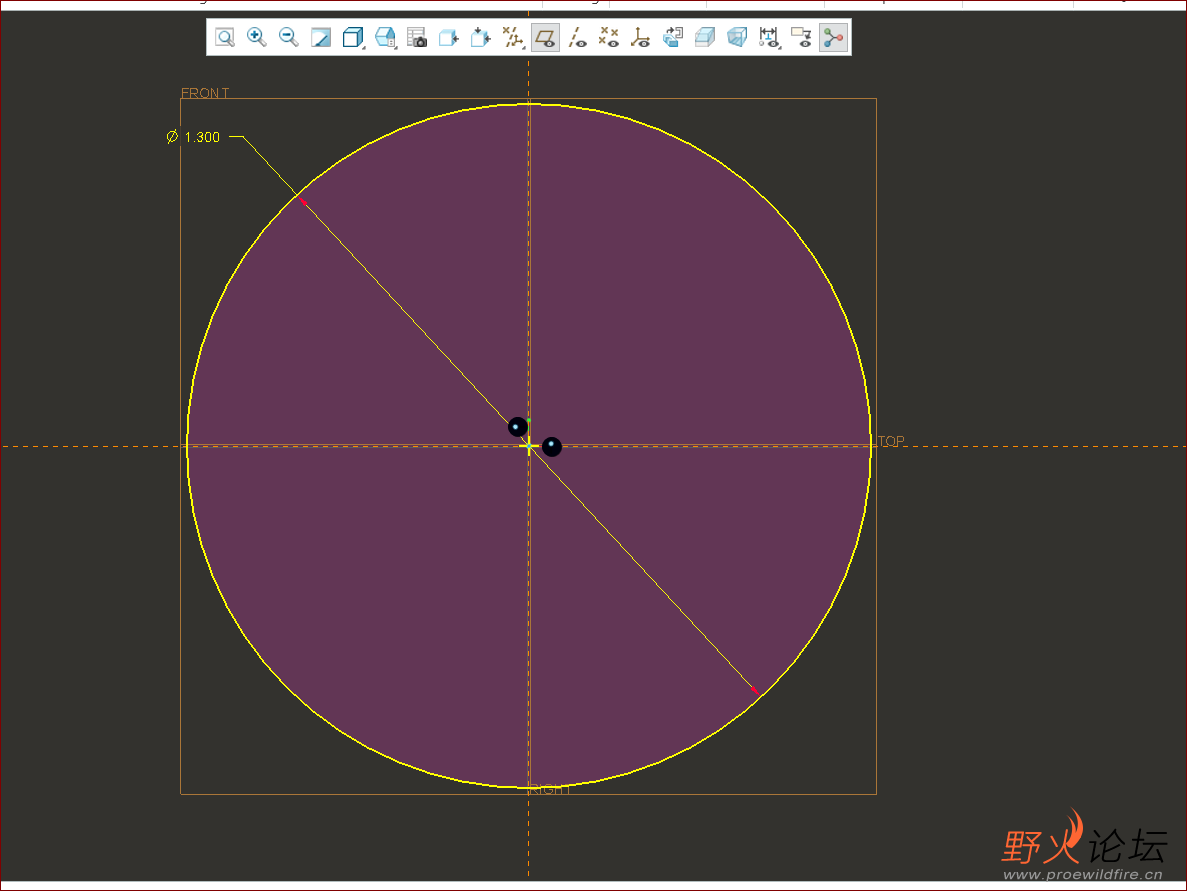Image resolution: width=1187 pixels, height=891 pixels.
Task: Click the perspective view box icon
Action: (737, 37)
